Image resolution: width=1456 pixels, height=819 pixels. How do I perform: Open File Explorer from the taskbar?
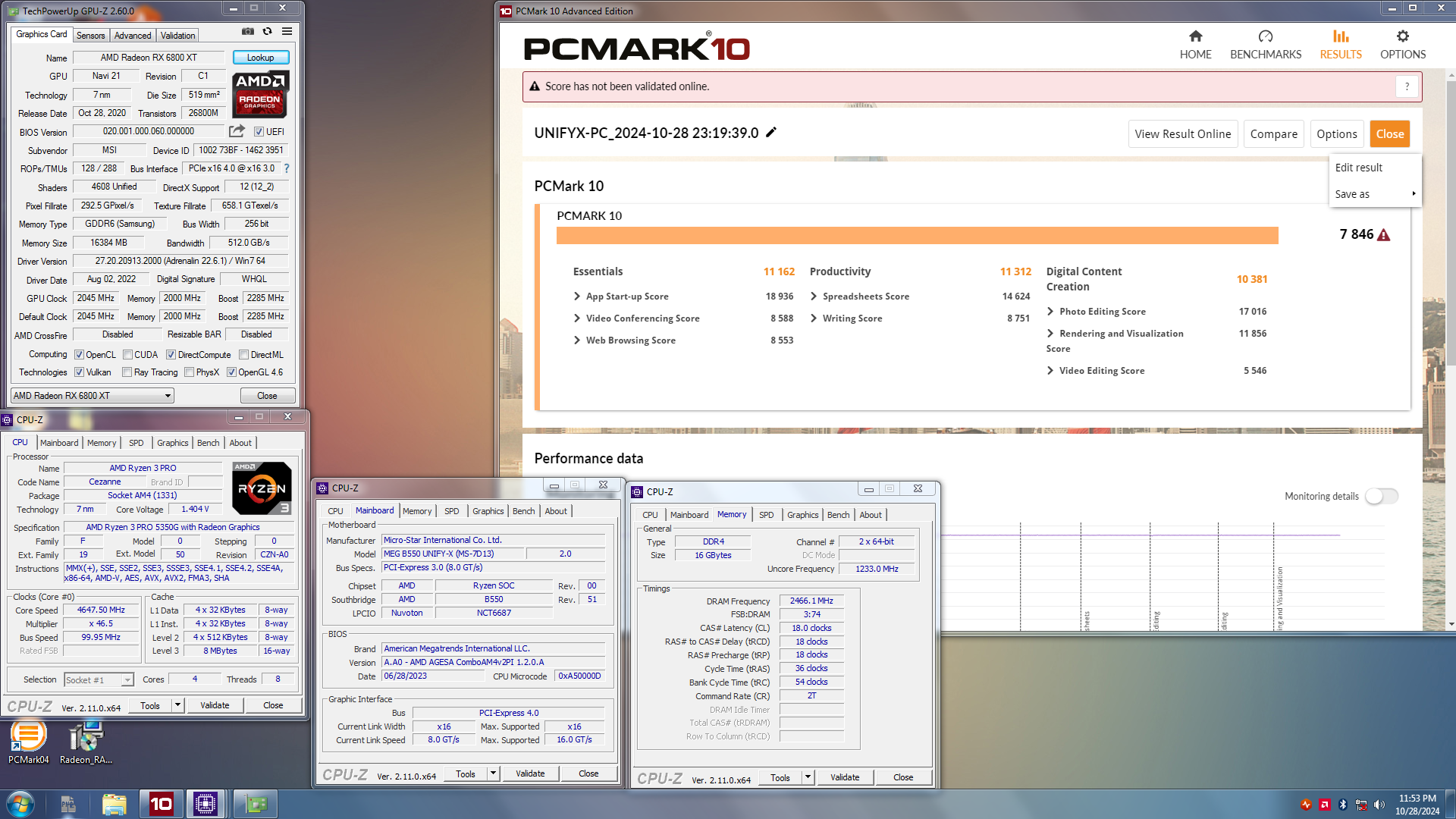coord(114,804)
